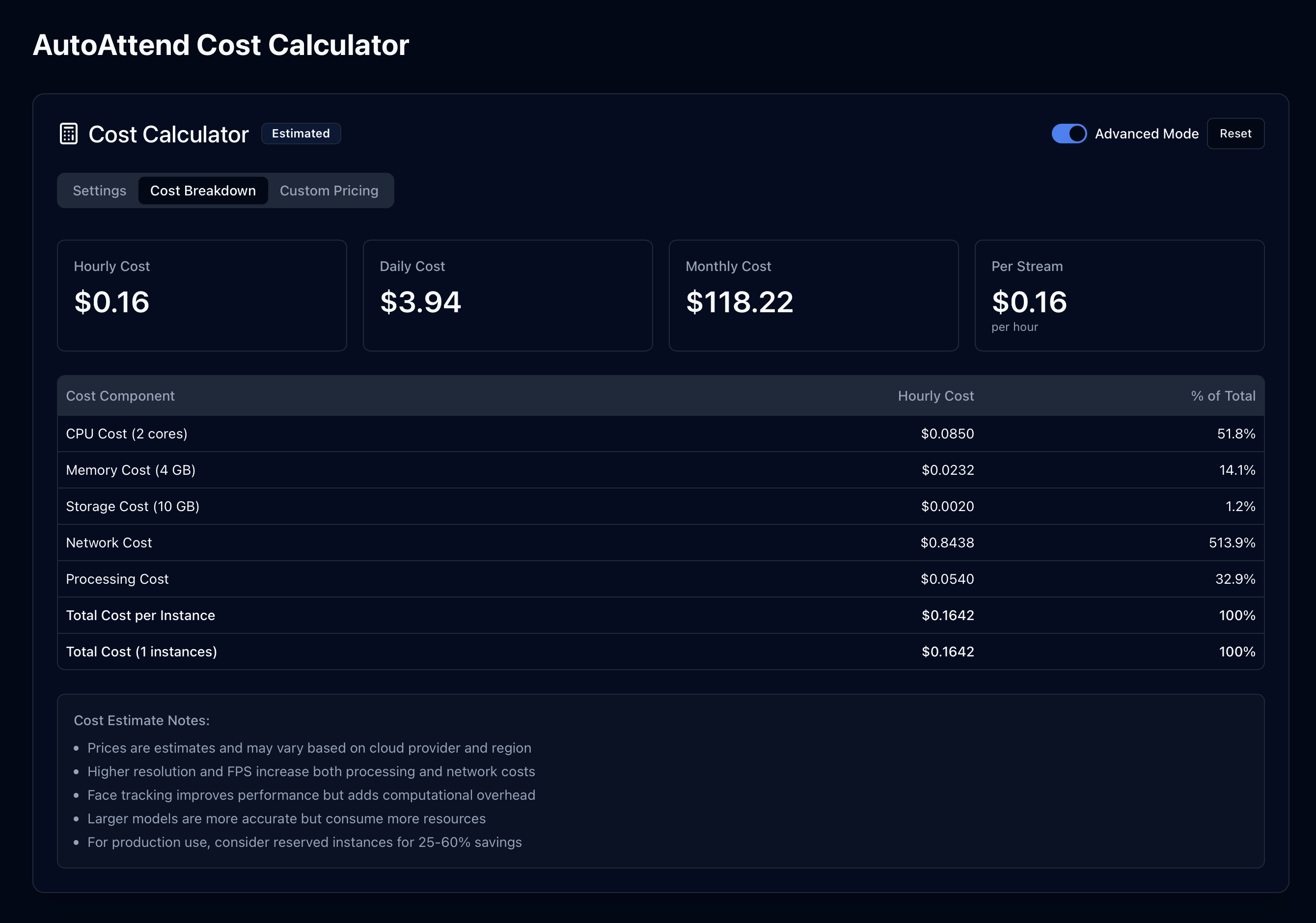1316x923 pixels.
Task: Select the Daily Cost card
Action: point(507,295)
